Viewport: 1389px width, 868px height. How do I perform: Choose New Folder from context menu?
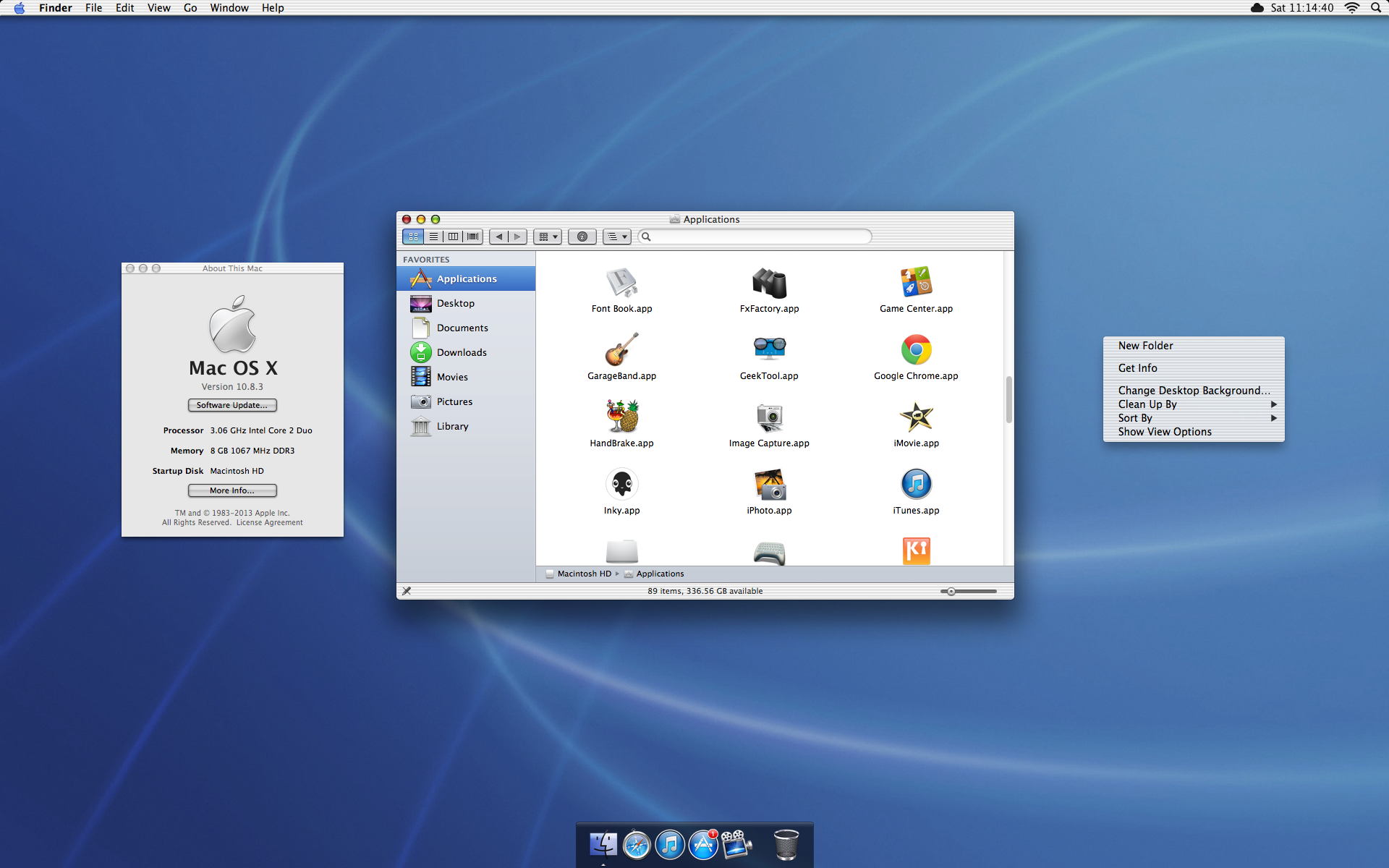(1194, 346)
